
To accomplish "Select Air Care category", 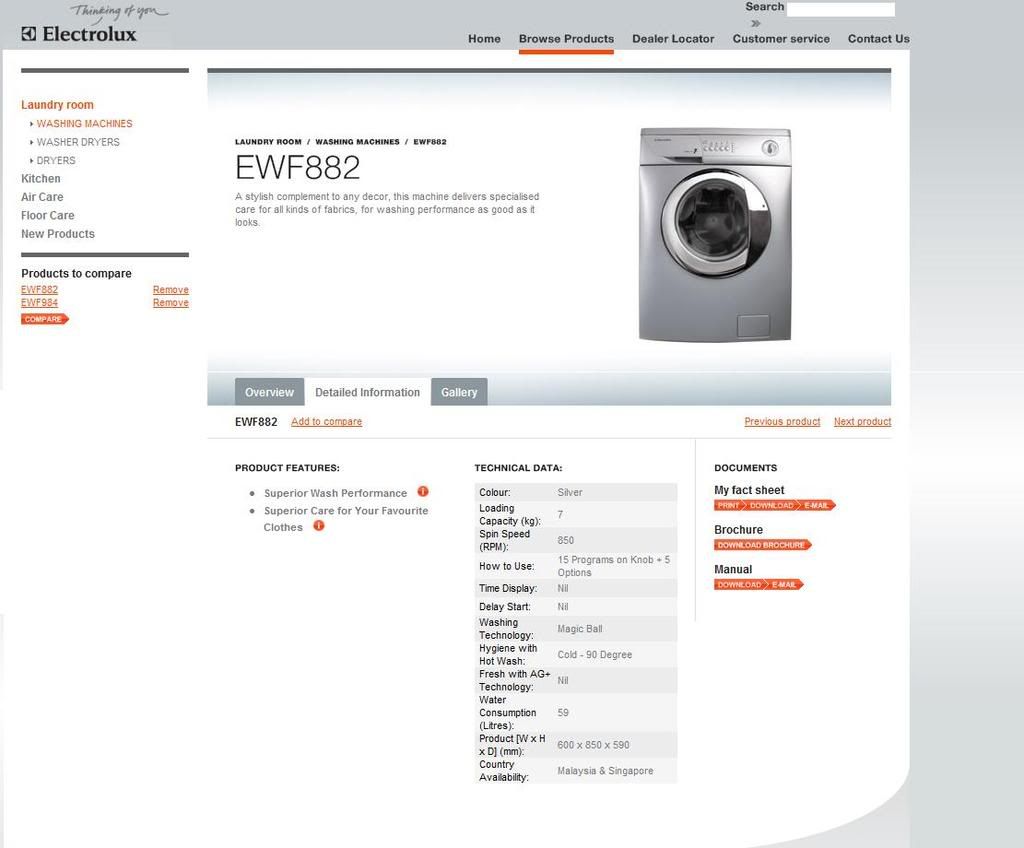I will (x=42, y=197).
